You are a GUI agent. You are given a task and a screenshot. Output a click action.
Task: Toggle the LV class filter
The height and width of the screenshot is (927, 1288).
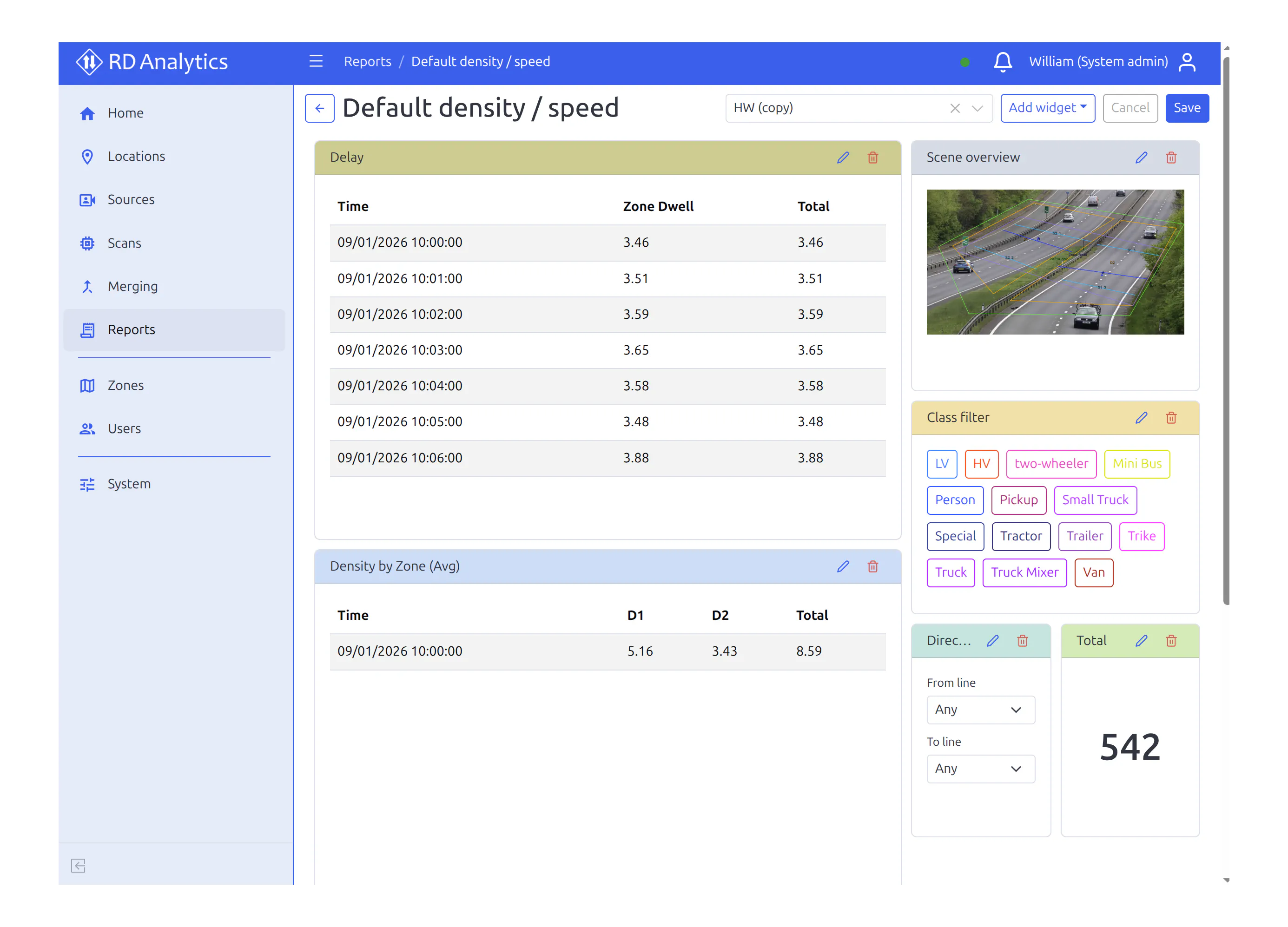coord(942,464)
